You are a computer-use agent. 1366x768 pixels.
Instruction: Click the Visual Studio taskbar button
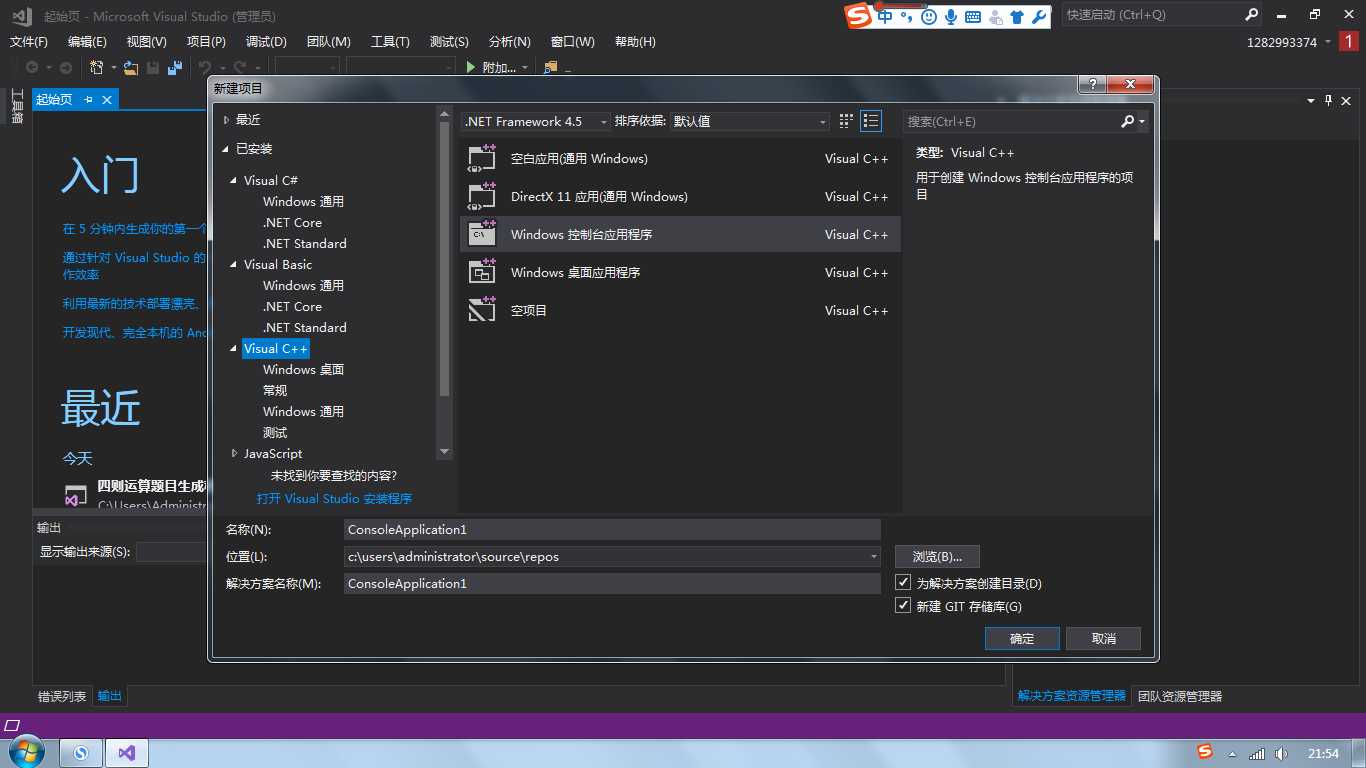[x=127, y=753]
